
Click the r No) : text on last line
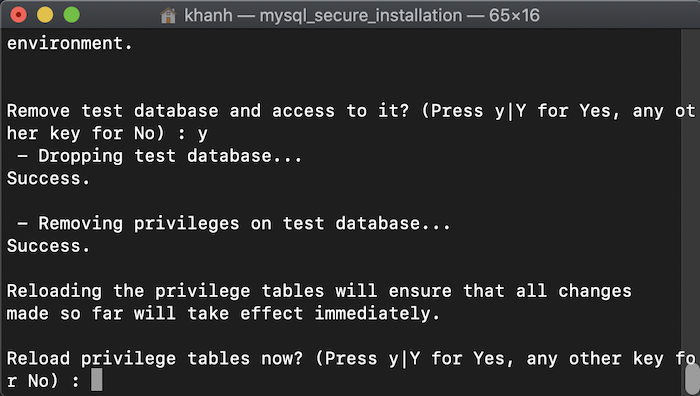(43, 381)
